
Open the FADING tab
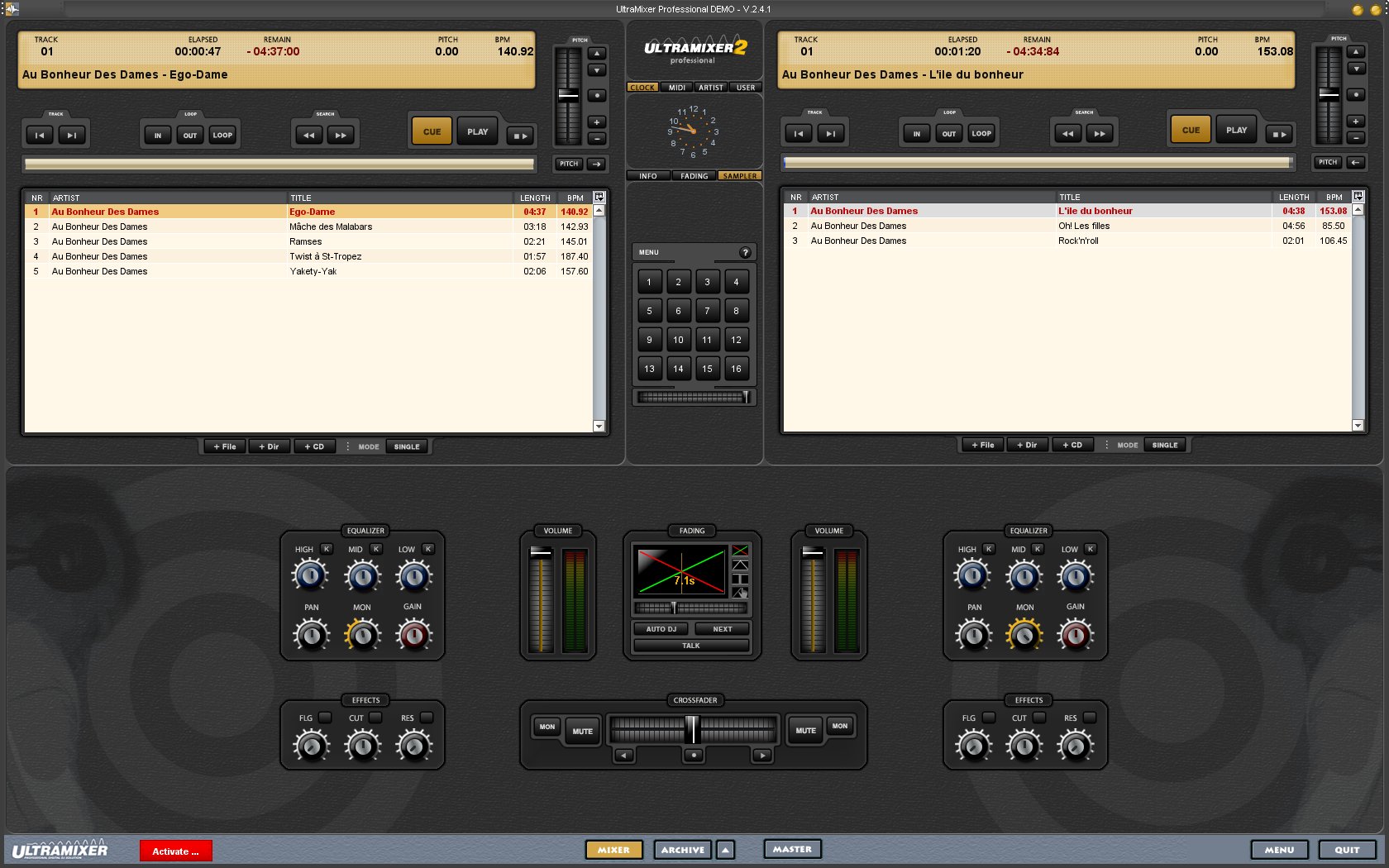click(x=694, y=176)
